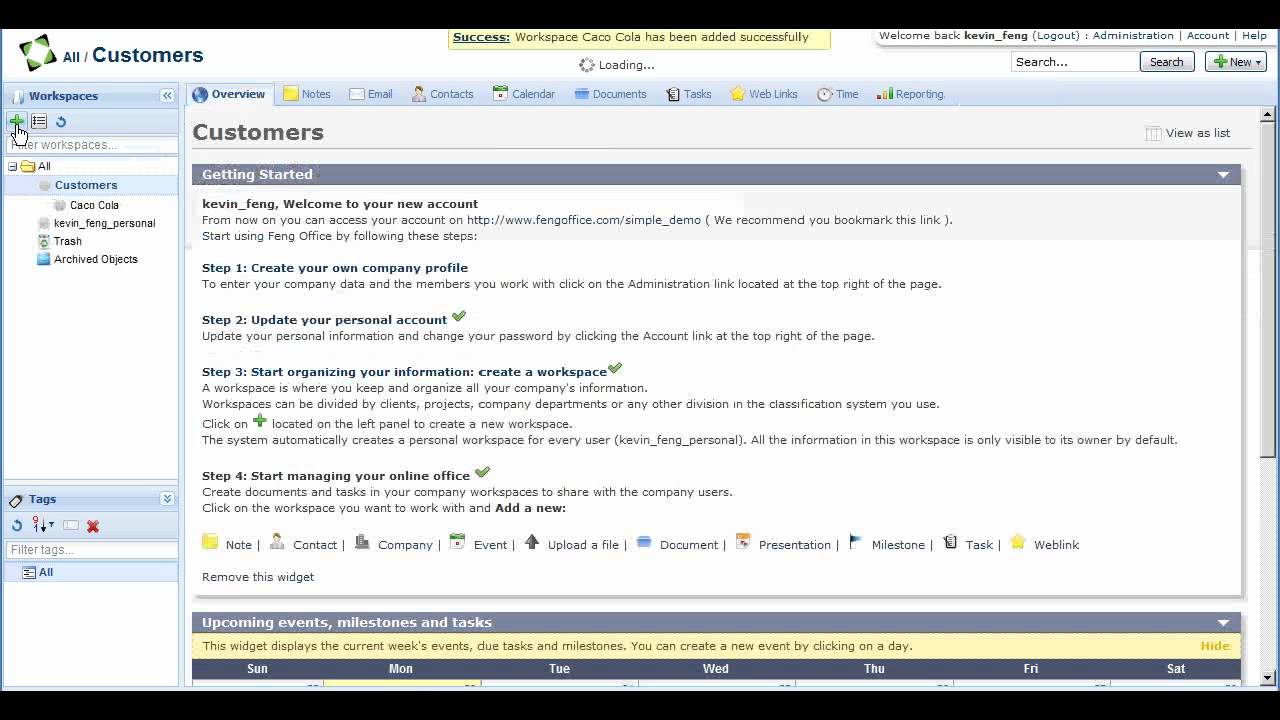This screenshot has height=720, width=1280.
Task: Collapse Upcoming events widget
Action: [1223, 623]
